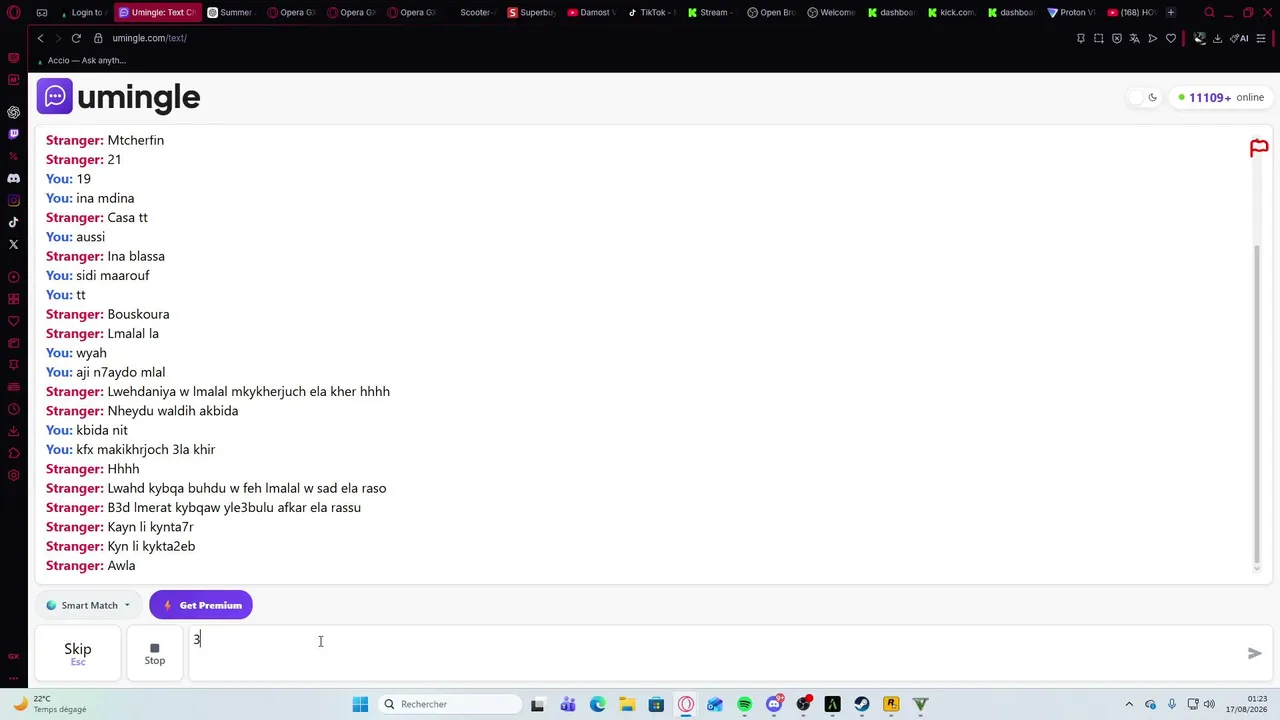
Task: Open the Twitch sidebar icon
Action: (13, 134)
